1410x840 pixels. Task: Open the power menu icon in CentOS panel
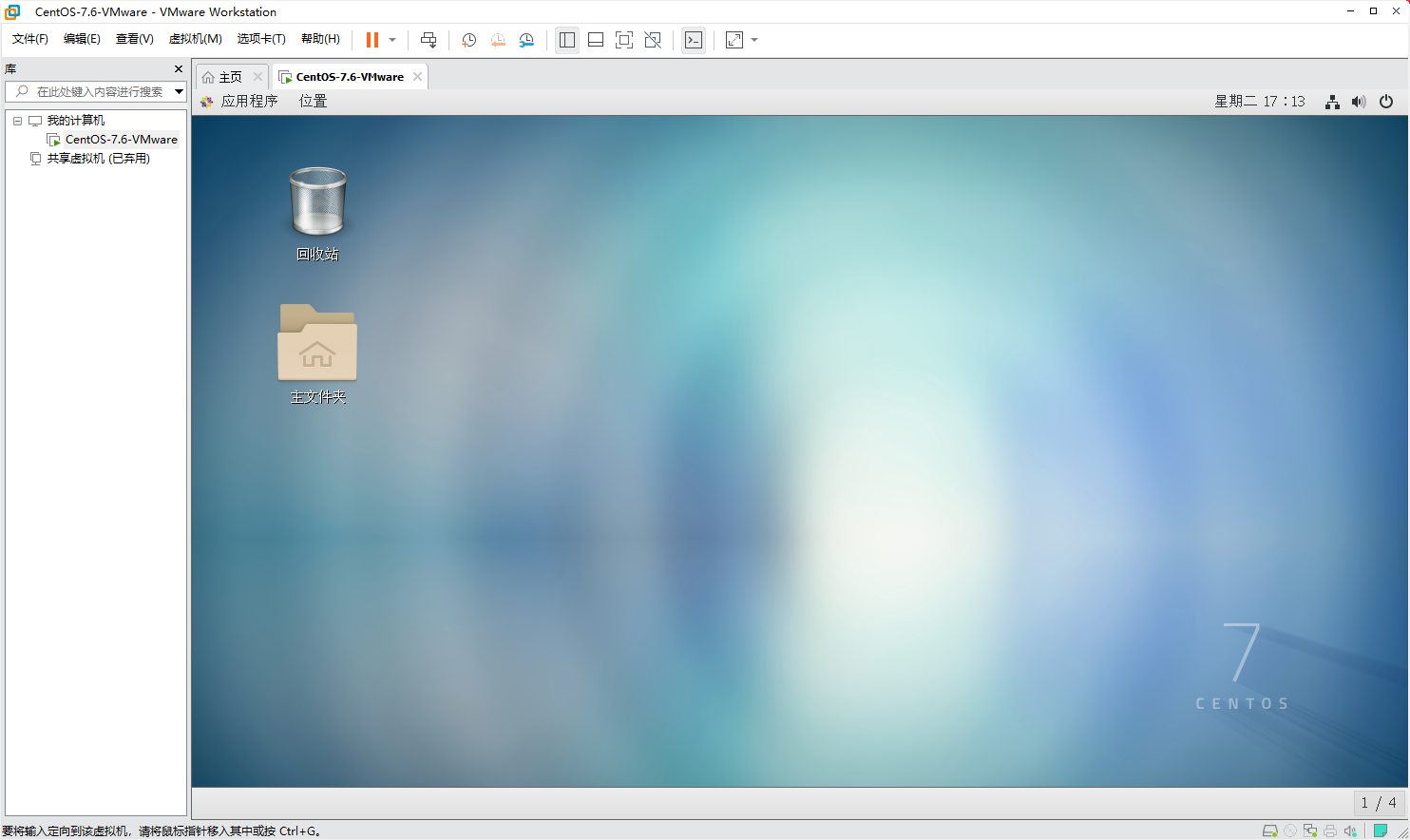(1386, 102)
